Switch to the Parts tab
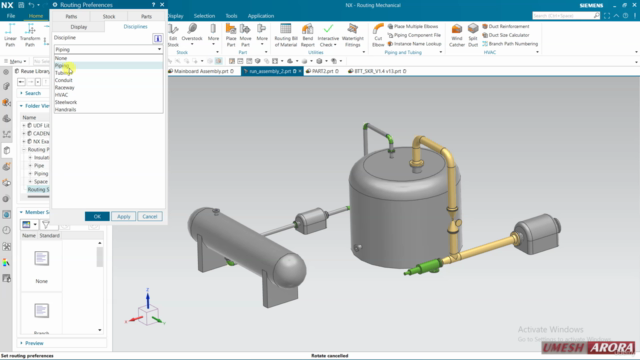This screenshot has width=640, height=360. pyautogui.click(x=146, y=16)
